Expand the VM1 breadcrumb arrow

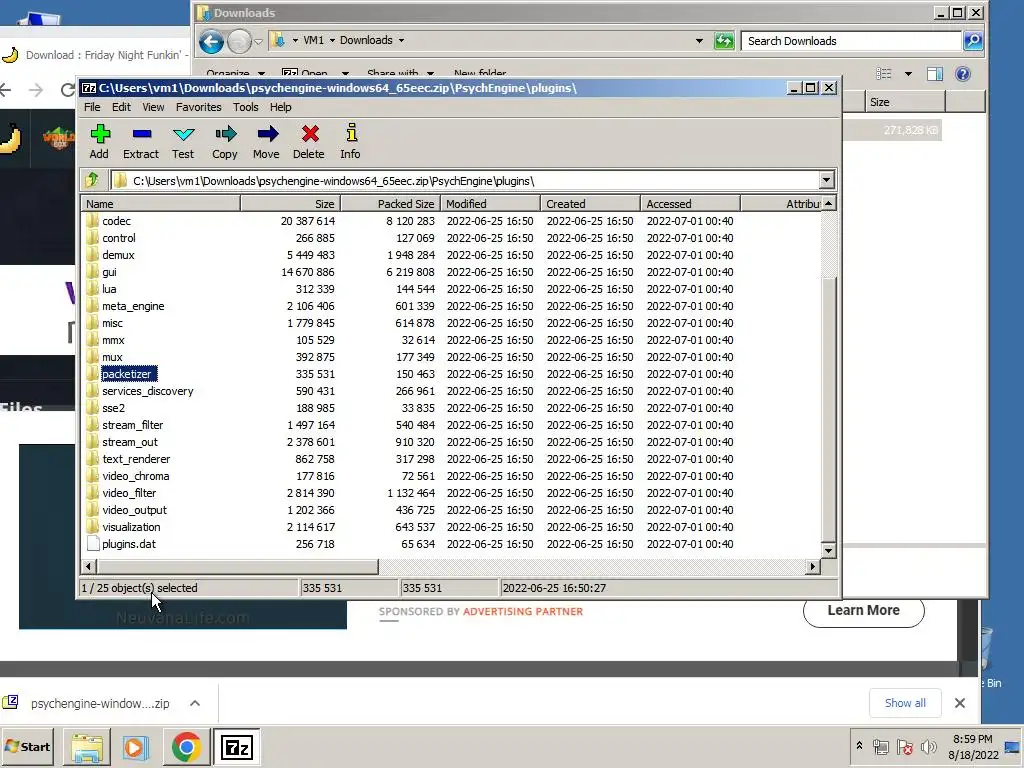[x=332, y=40]
